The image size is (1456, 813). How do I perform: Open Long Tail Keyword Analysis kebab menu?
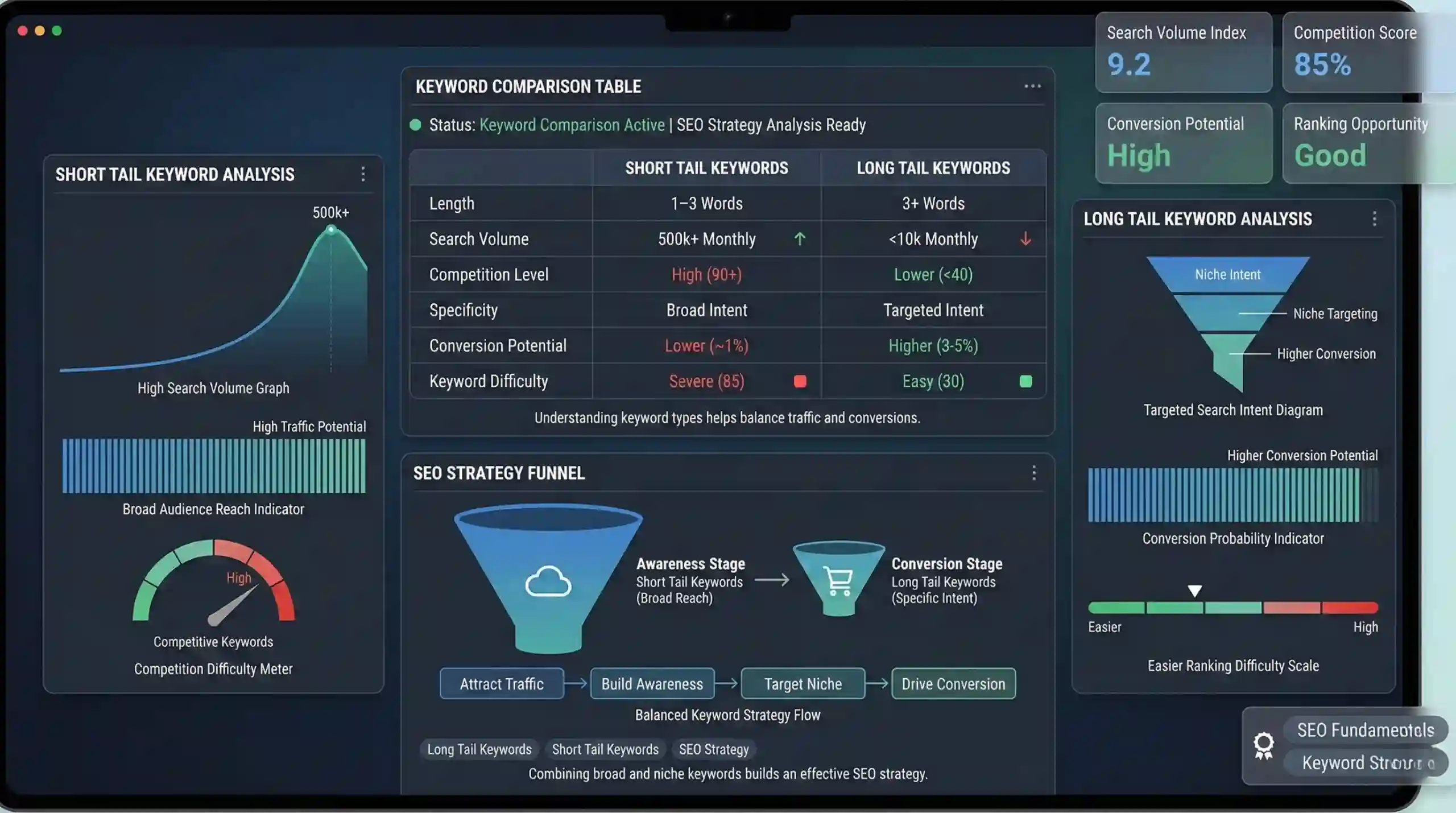click(1374, 218)
